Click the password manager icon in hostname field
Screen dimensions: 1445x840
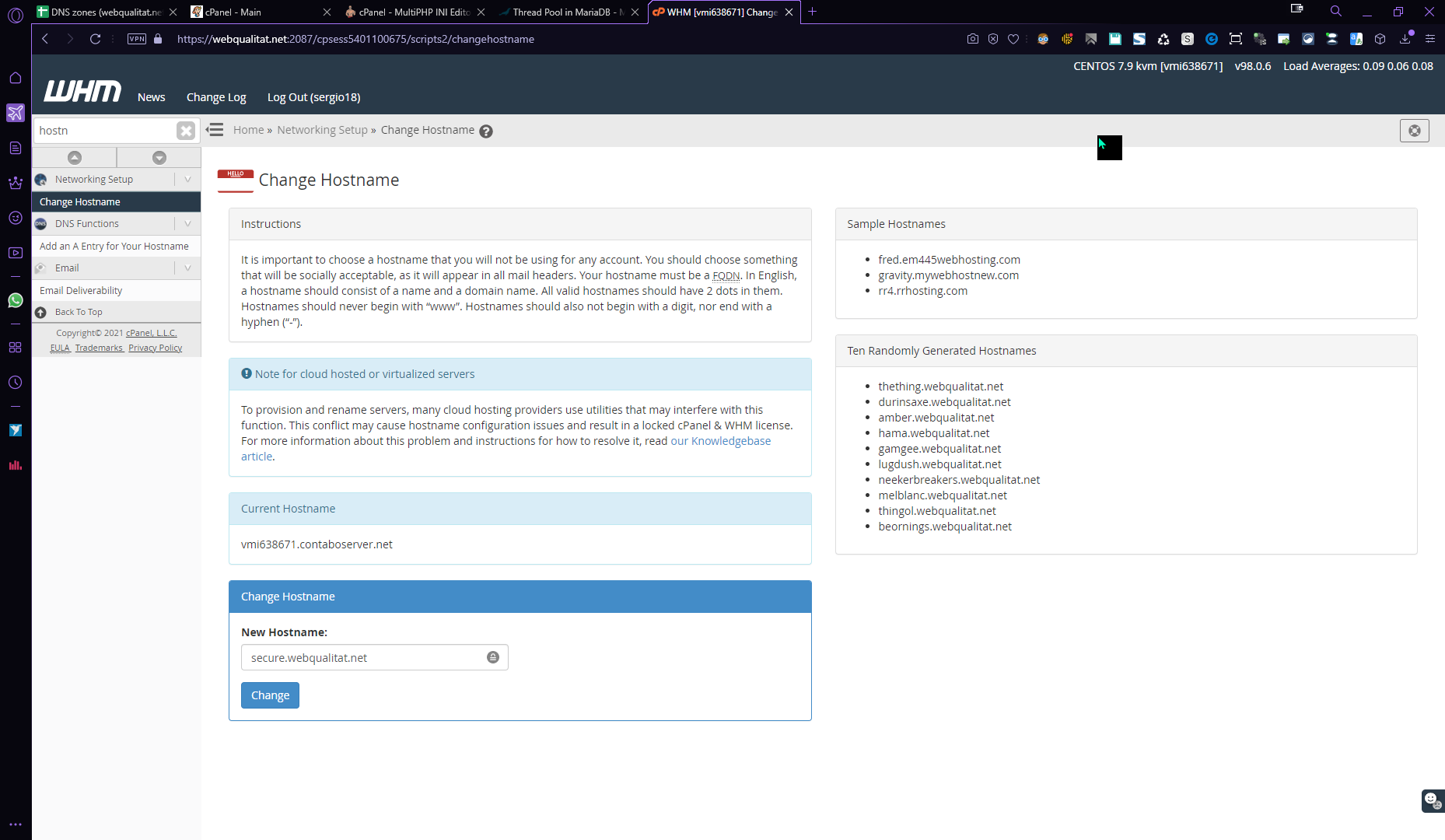pos(493,658)
